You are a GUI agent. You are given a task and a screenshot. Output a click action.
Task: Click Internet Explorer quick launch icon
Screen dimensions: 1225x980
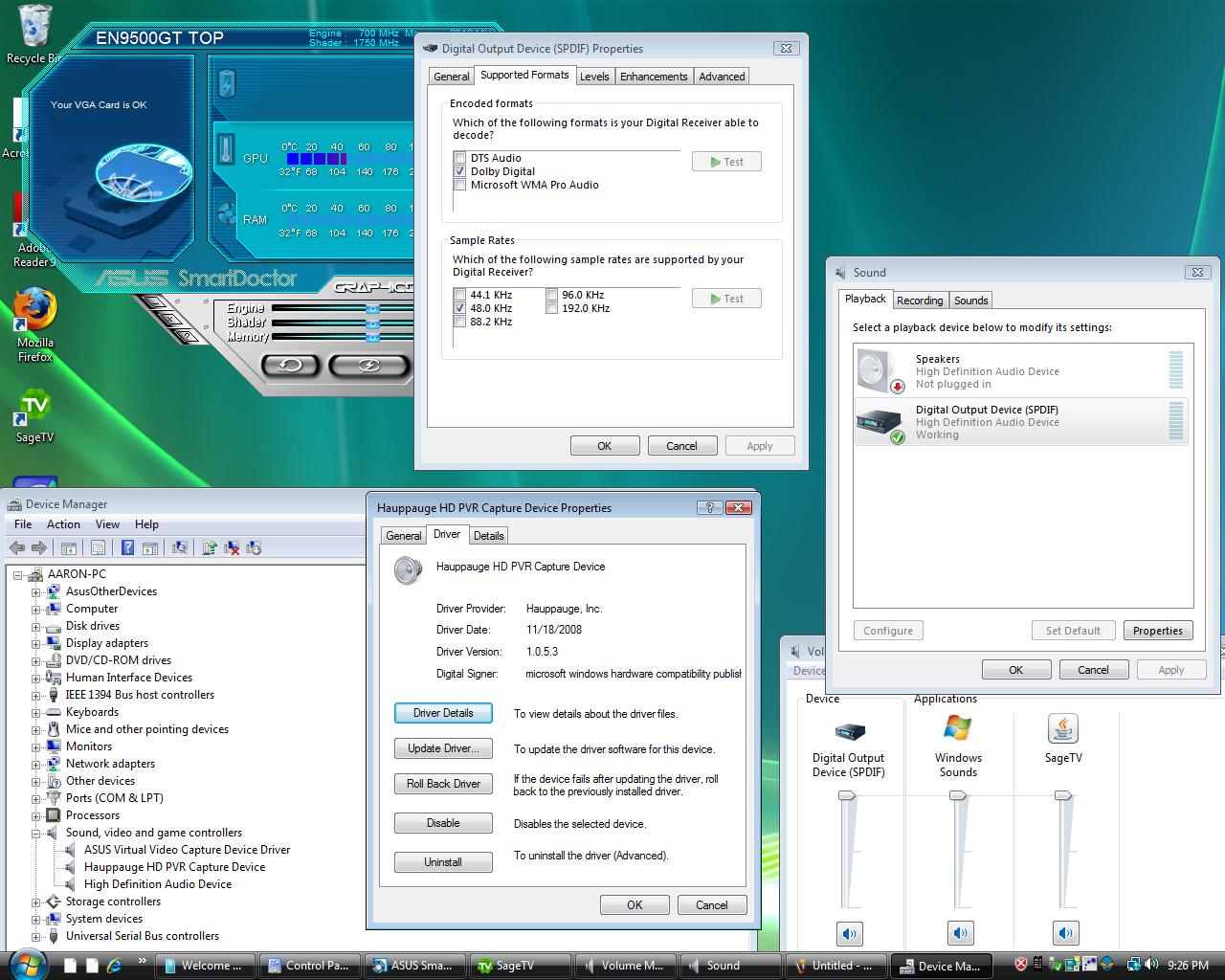pyautogui.click(x=114, y=966)
